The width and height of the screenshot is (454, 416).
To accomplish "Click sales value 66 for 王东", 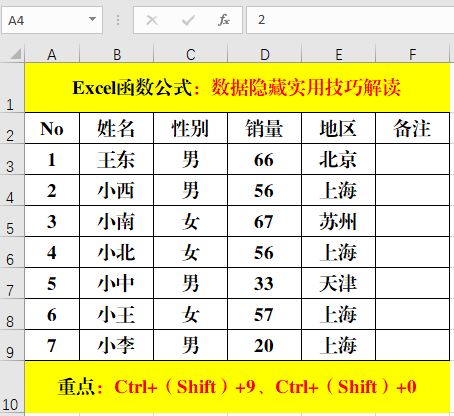I will point(264,159).
